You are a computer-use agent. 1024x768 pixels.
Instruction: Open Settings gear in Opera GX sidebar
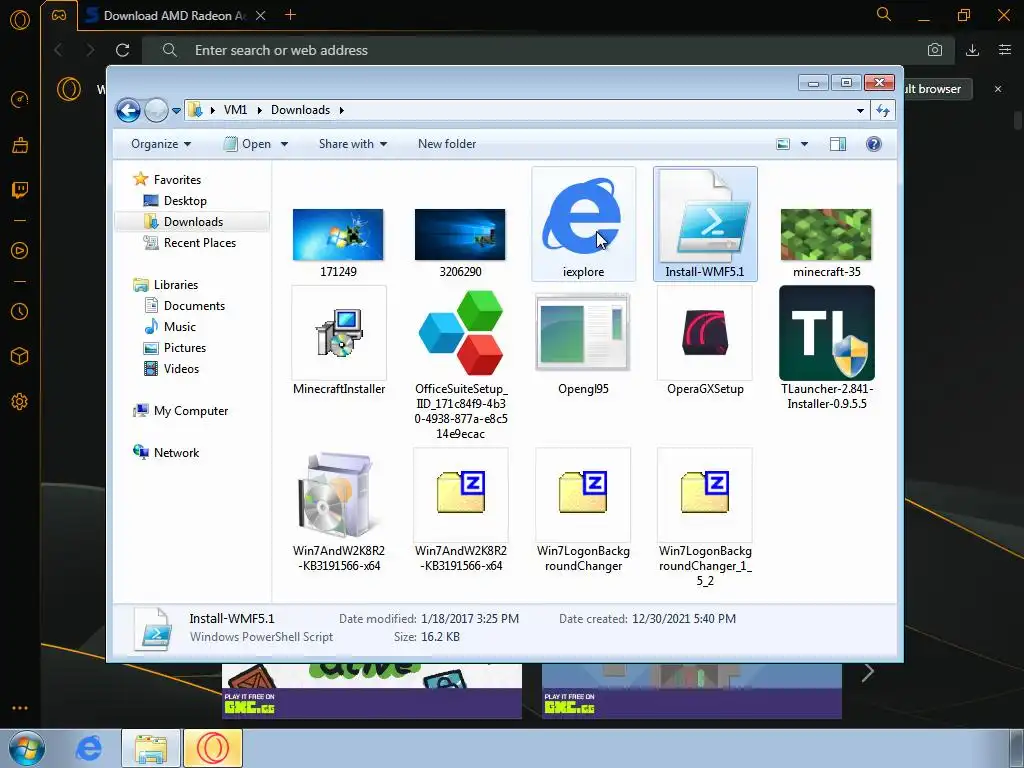click(x=20, y=402)
